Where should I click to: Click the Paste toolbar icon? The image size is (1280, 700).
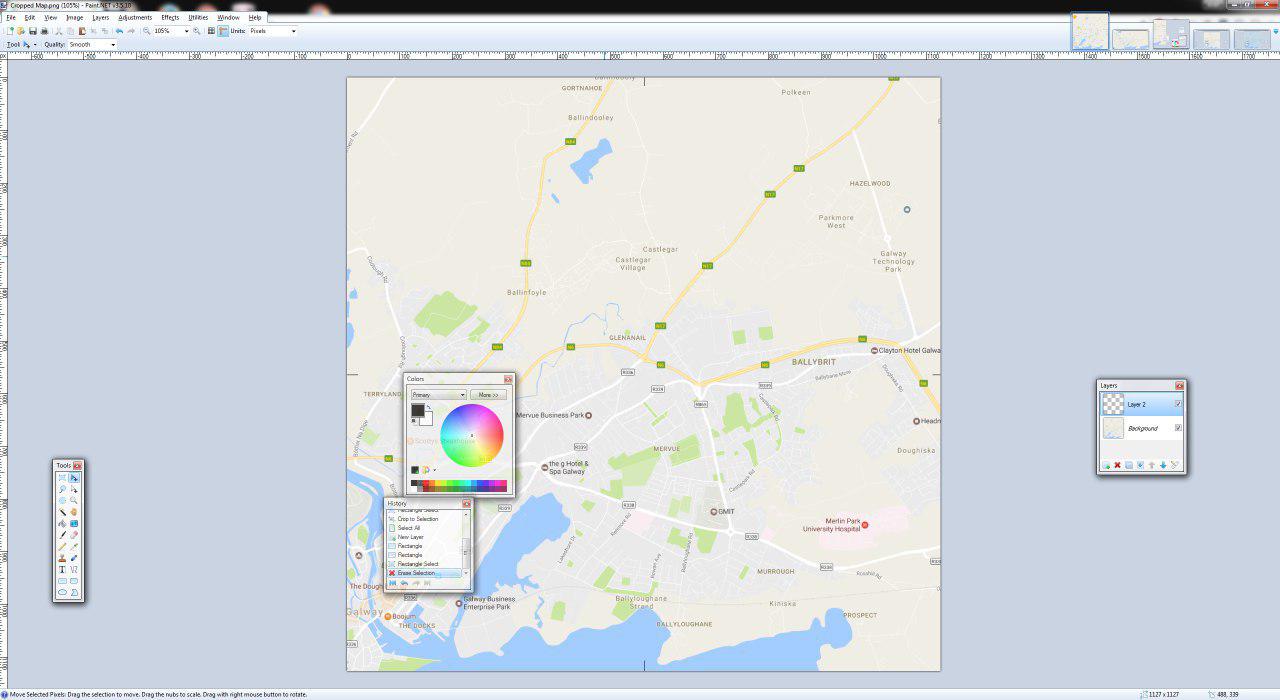click(82, 31)
